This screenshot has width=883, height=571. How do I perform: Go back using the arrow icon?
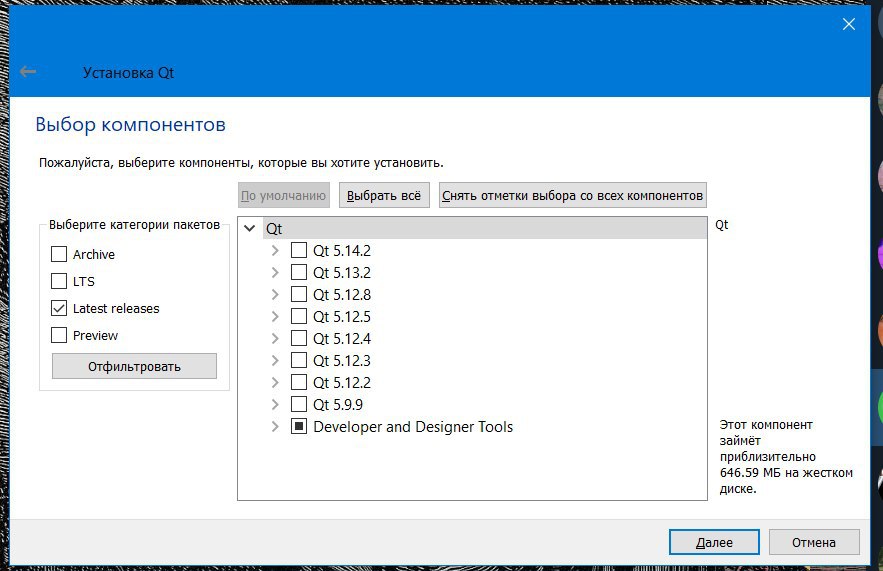tap(28, 72)
